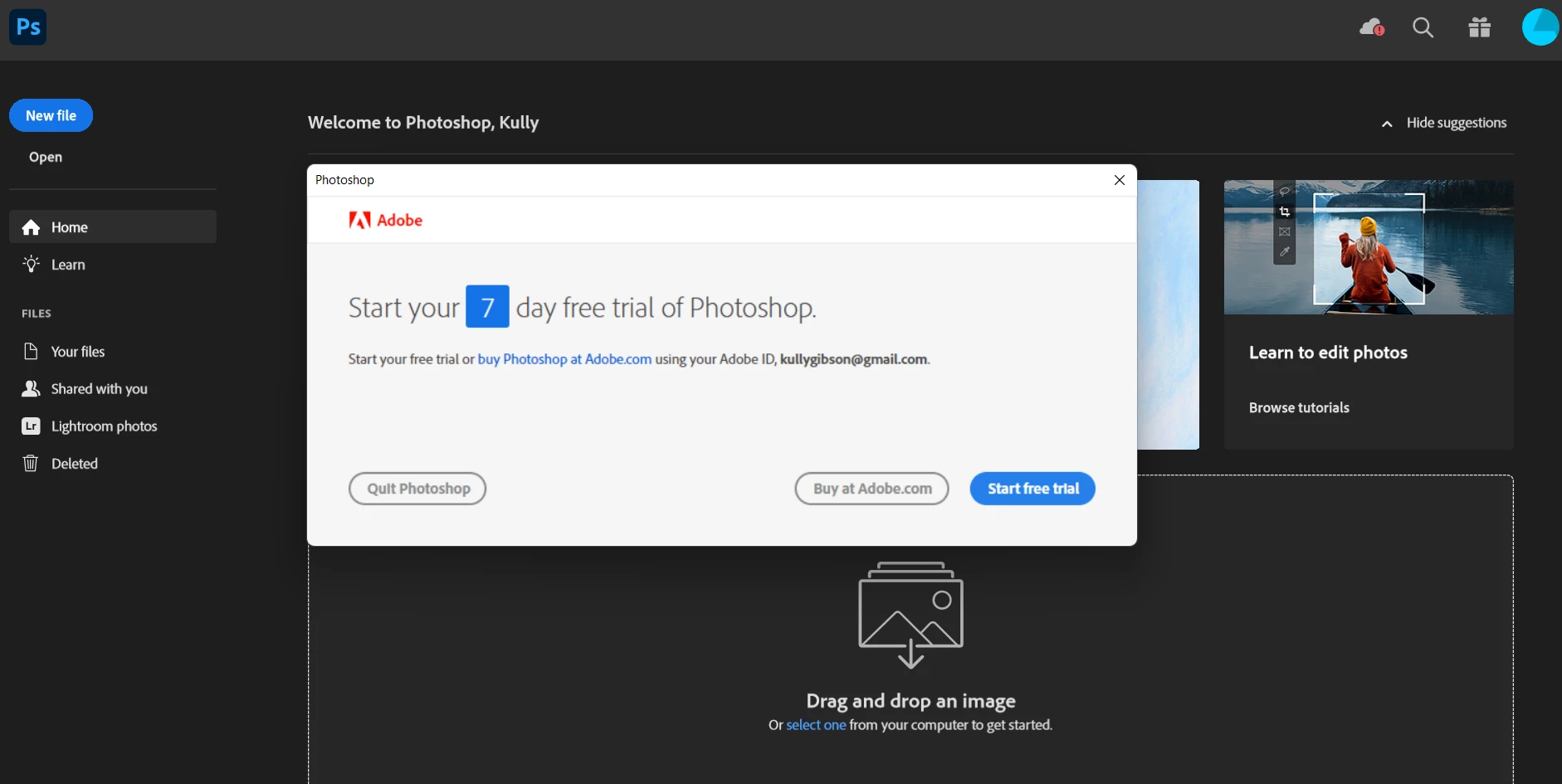The height and width of the screenshot is (784, 1562).
Task: Click the Learn lightbulb icon
Action: [x=32, y=264]
